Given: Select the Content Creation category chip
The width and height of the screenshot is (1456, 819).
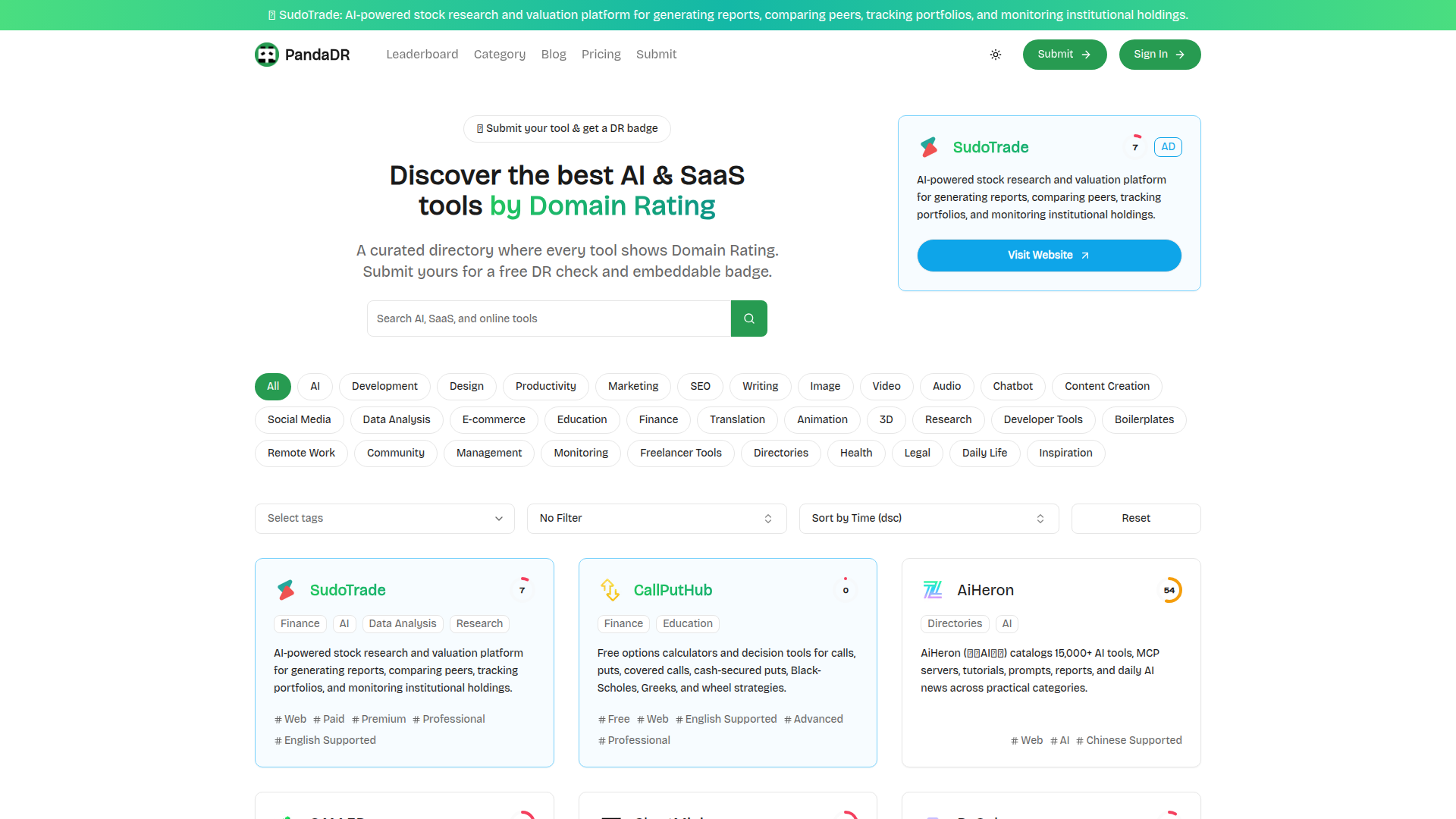Looking at the screenshot, I should pyautogui.click(x=1107, y=387).
